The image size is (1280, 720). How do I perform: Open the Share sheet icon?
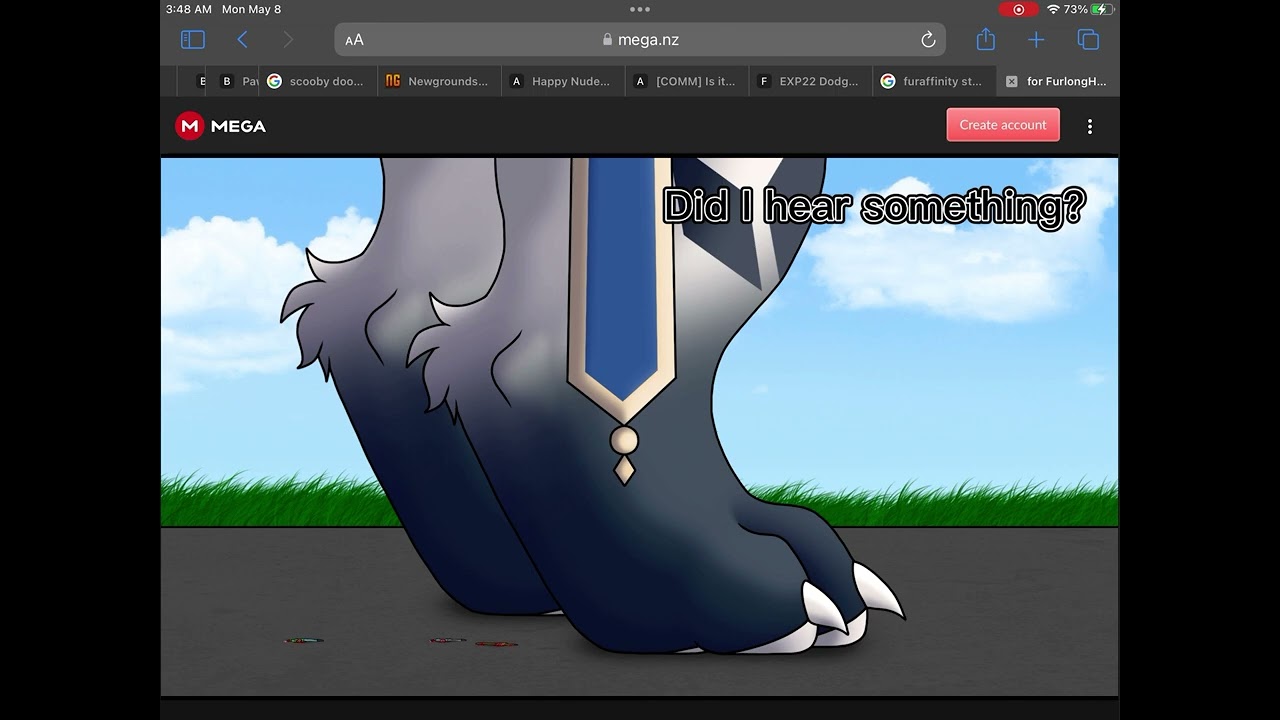(986, 39)
